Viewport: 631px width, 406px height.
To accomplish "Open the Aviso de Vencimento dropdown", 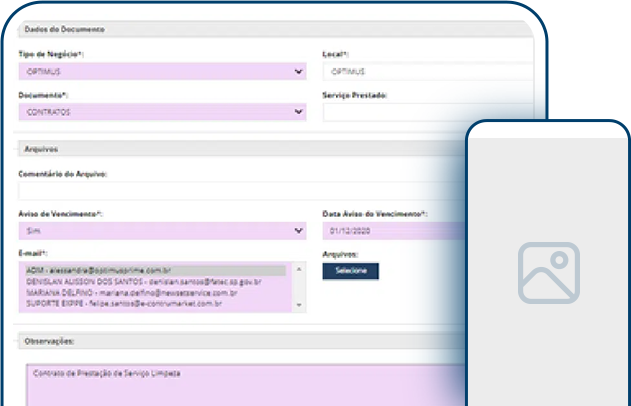I will coord(162,231).
